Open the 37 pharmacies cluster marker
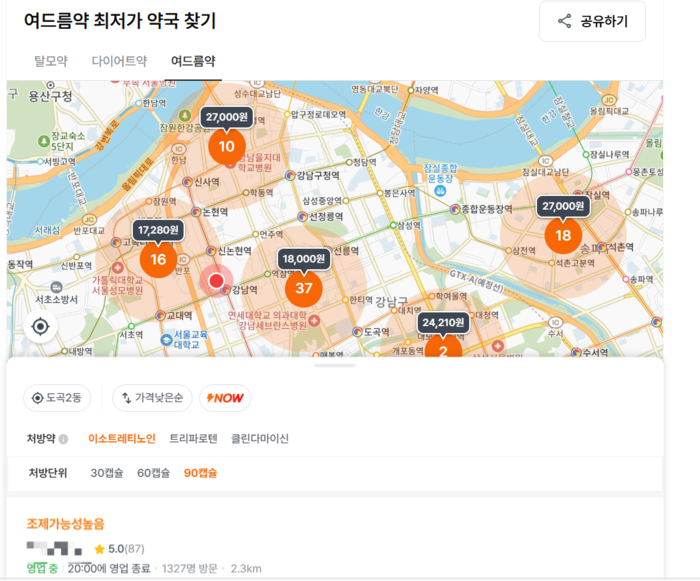 (x=304, y=288)
